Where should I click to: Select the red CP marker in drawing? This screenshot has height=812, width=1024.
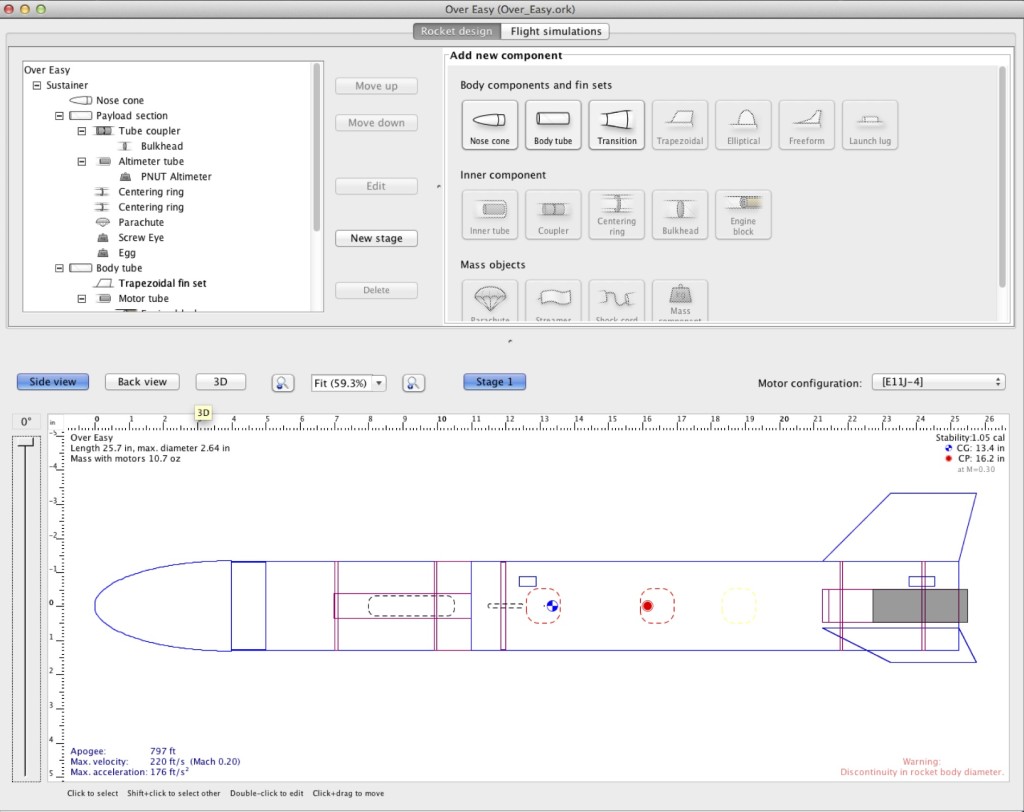[x=647, y=606]
